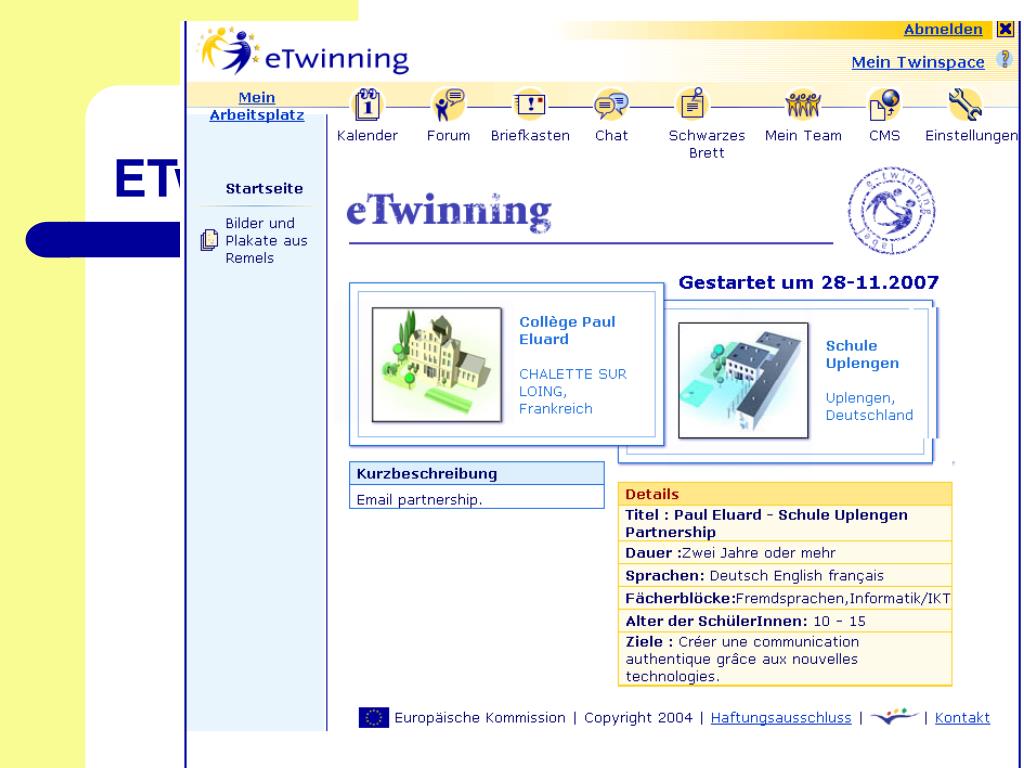Click the Fächerblöcke row in Details
Screen dimensions: 1024x768
(x=785, y=598)
